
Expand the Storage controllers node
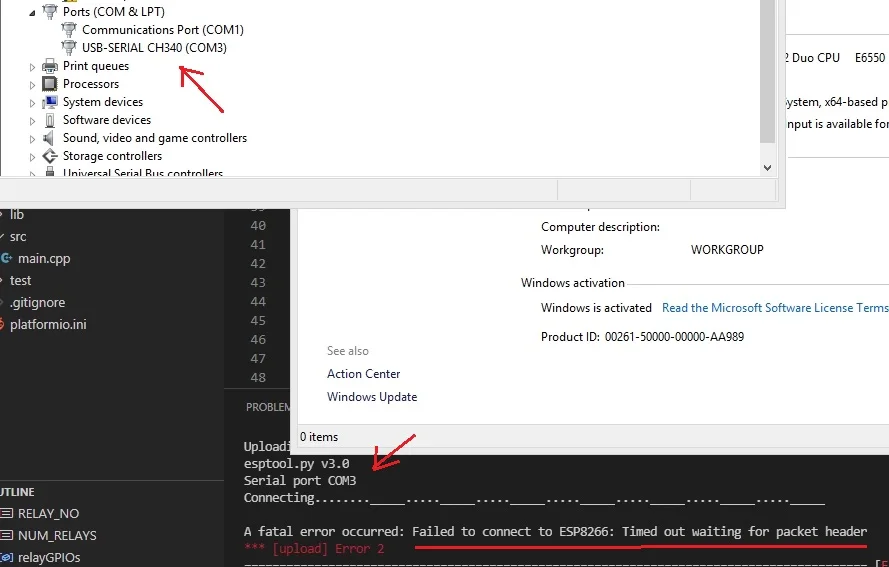(32, 157)
